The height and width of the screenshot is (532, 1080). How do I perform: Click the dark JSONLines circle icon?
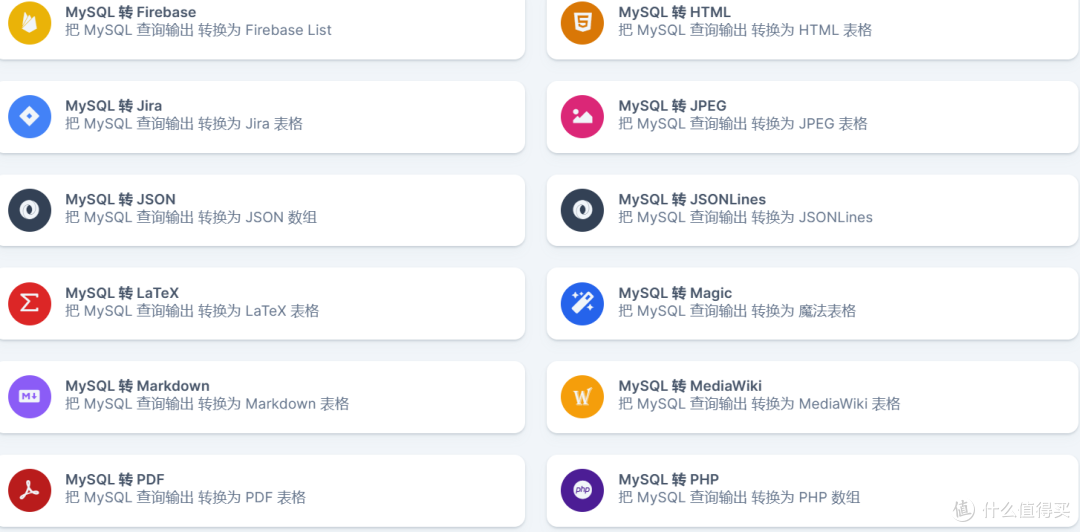582,210
